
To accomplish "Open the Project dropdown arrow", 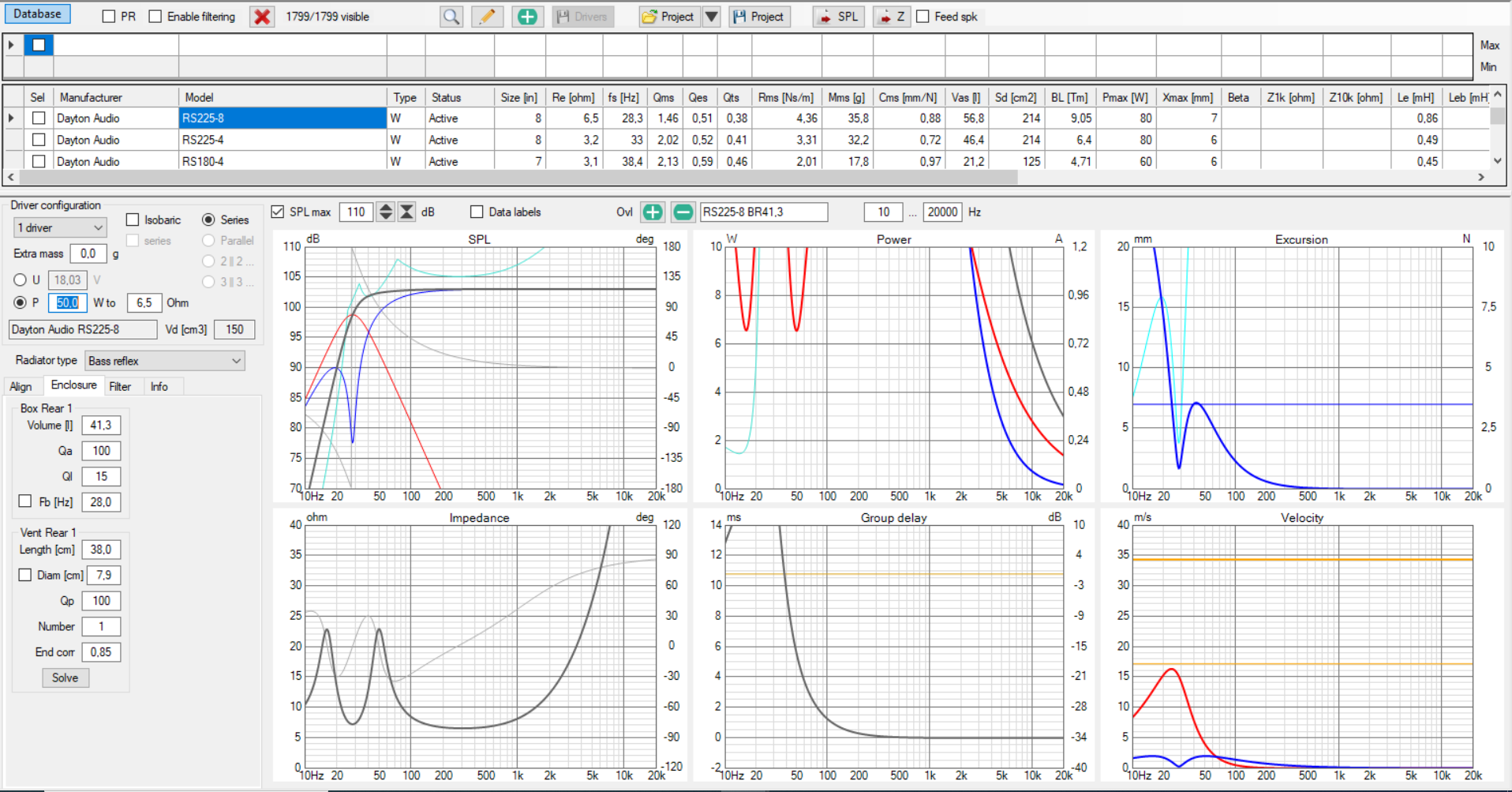I will (712, 17).
